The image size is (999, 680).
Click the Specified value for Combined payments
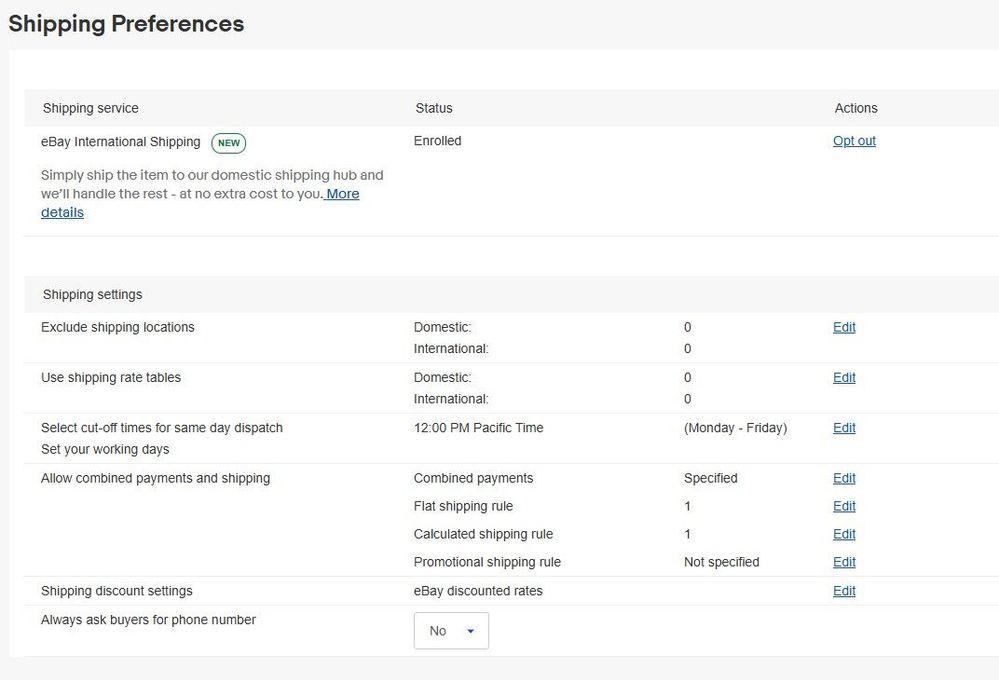710,478
